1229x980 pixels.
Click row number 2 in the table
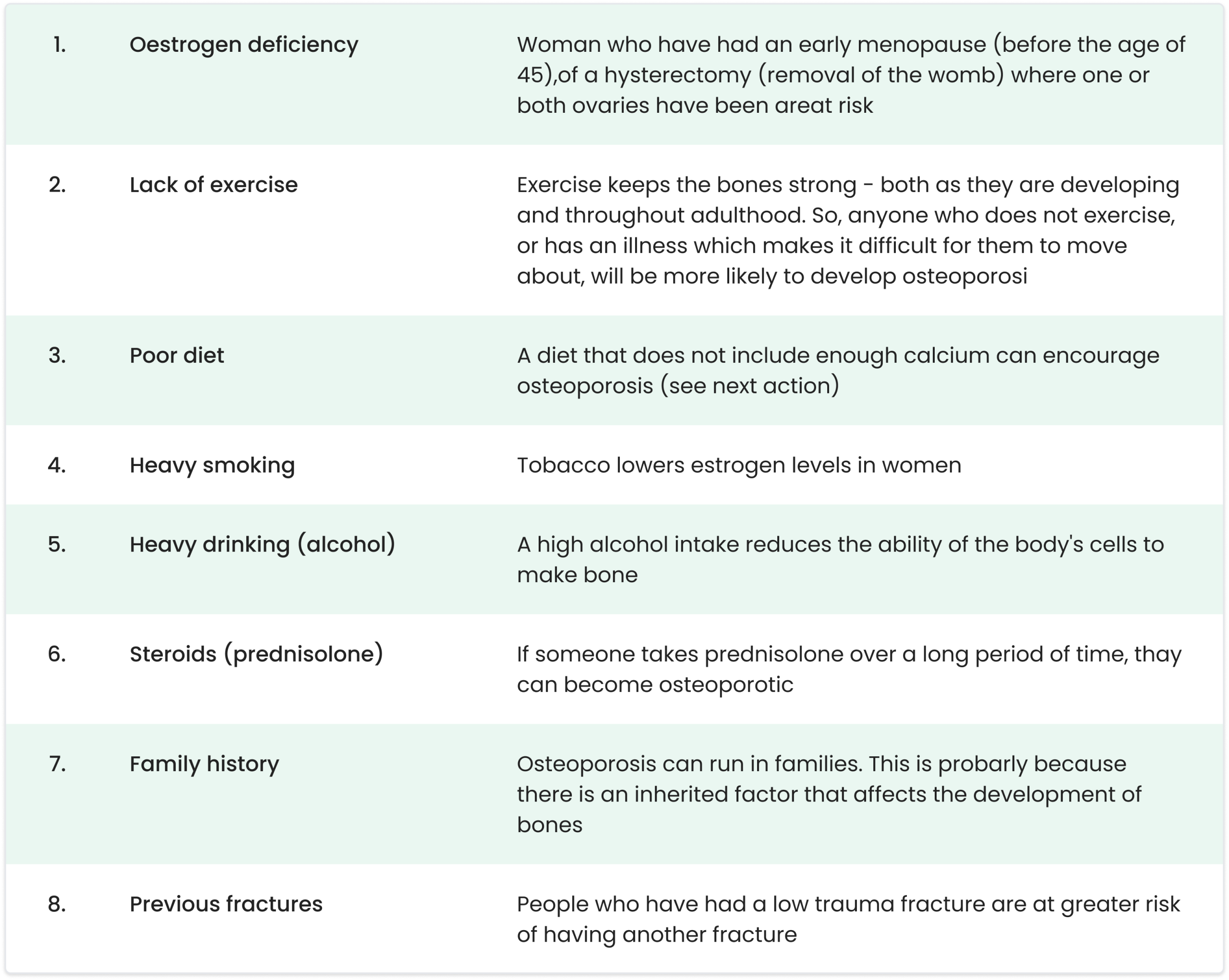[x=57, y=185]
